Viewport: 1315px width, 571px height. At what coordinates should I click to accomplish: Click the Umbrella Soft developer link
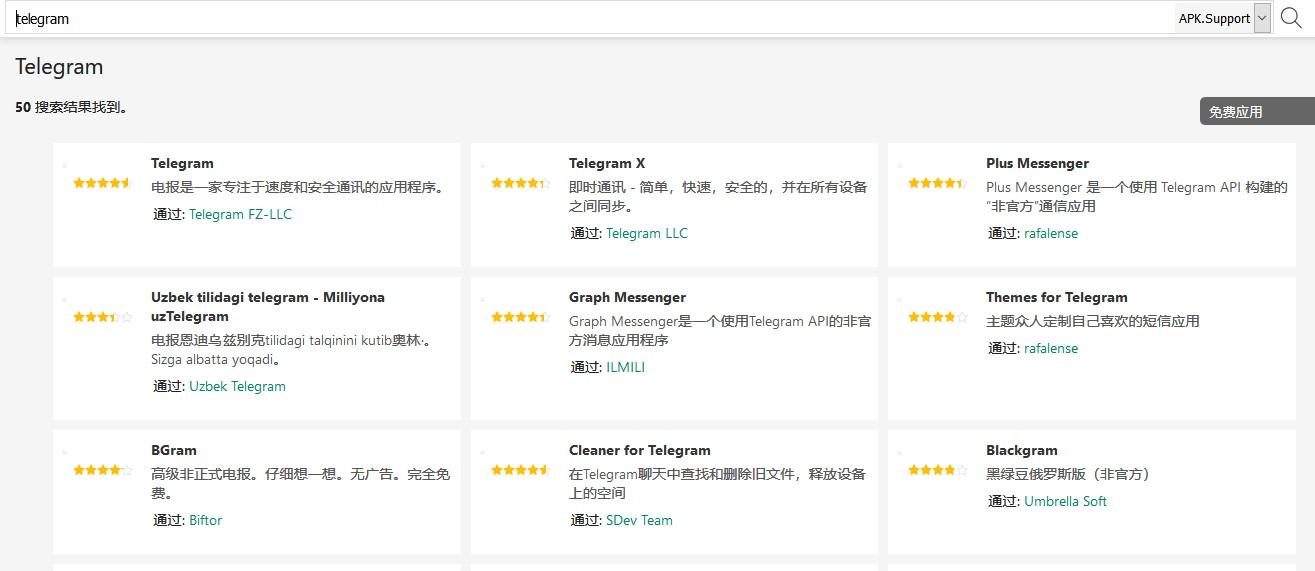pos(1065,501)
